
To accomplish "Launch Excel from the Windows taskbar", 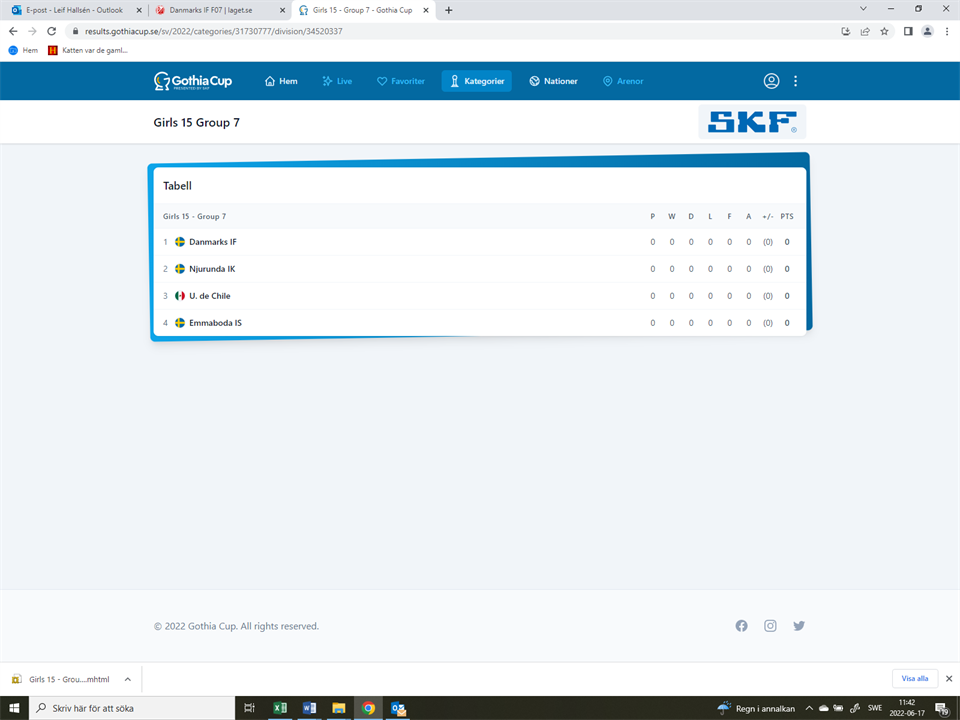I will (x=281, y=708).
